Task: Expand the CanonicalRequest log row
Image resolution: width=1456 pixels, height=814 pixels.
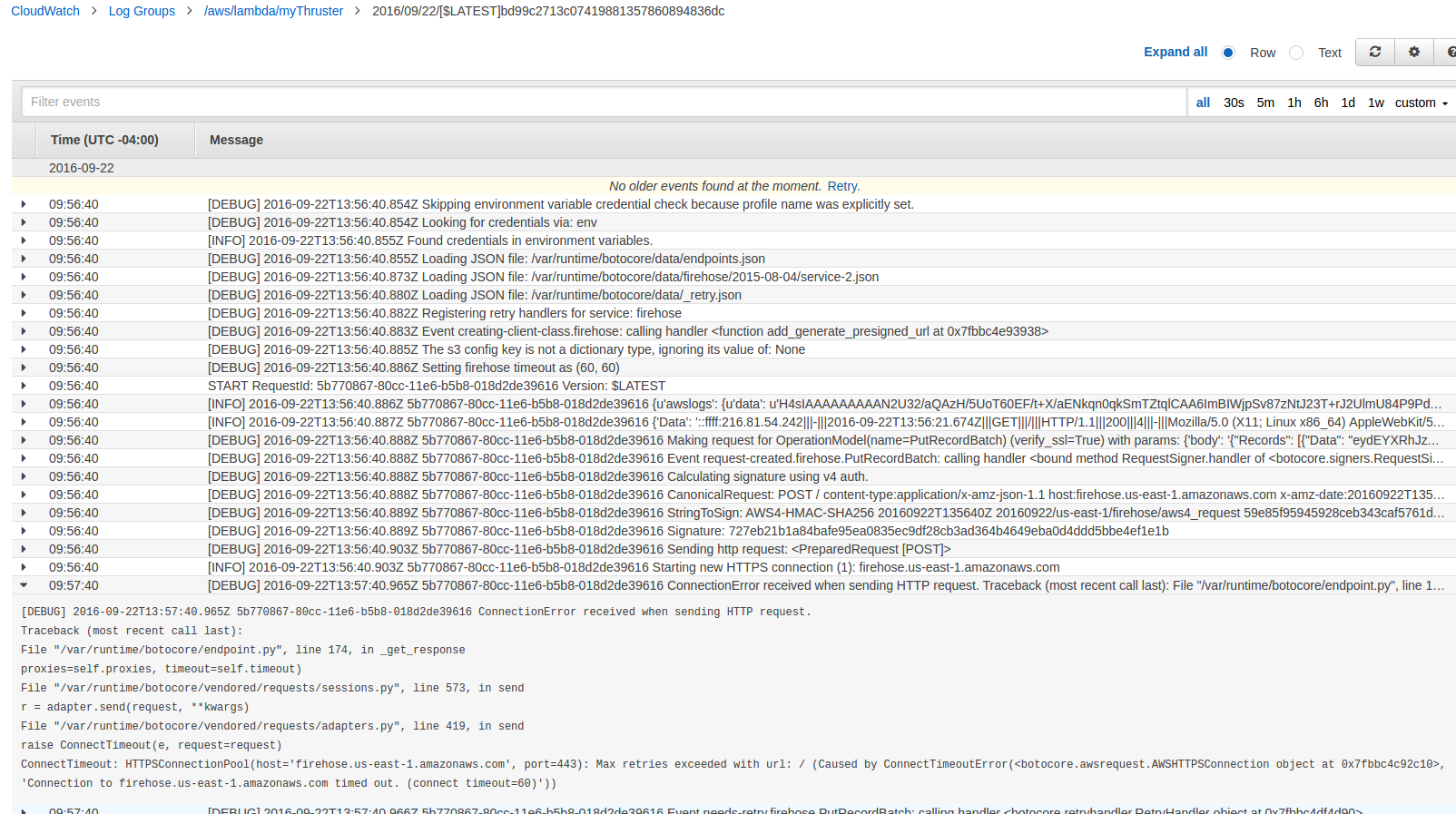Action: click(24, 495)
